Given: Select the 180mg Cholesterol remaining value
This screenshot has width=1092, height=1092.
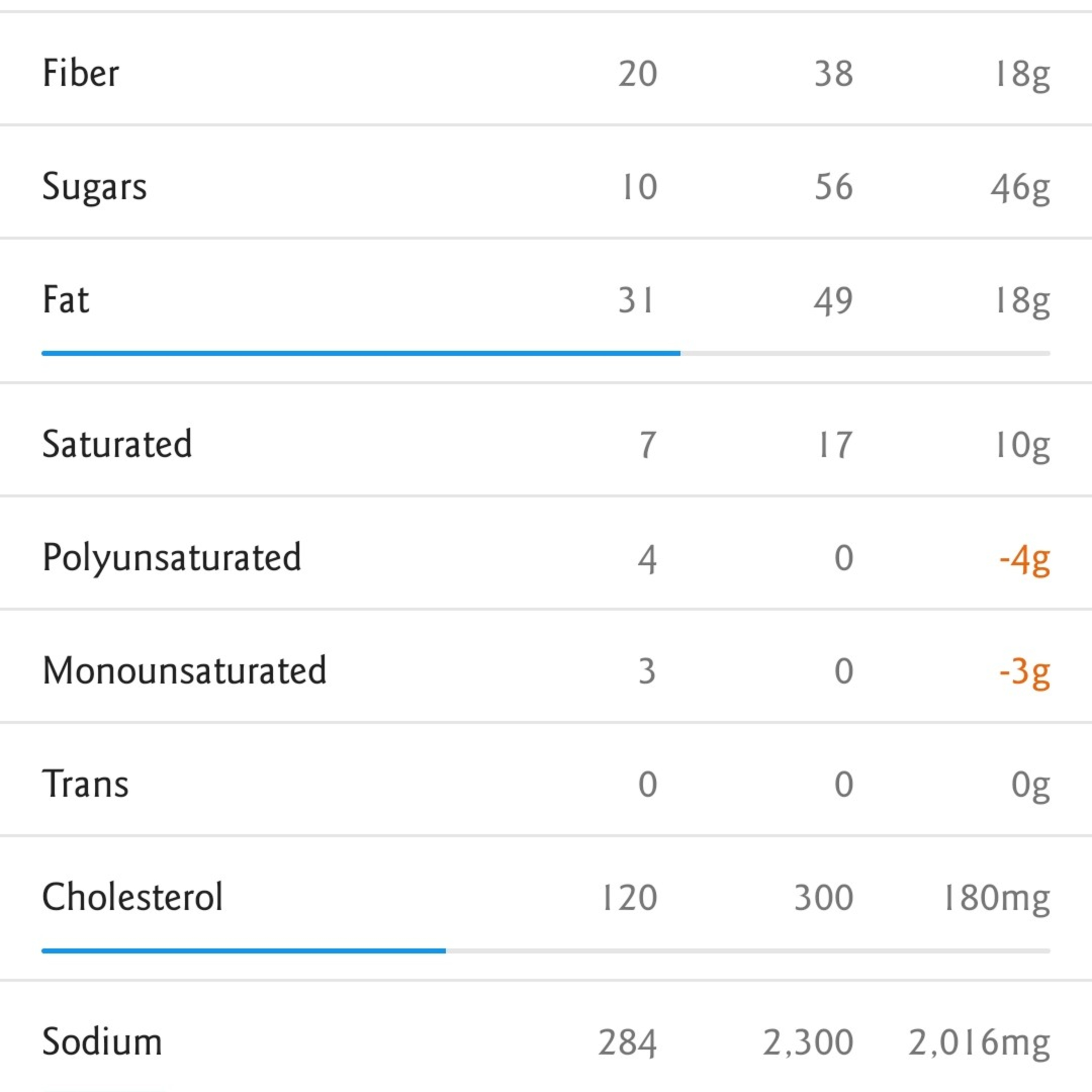Looking at the screenshot, I should [x=996, y=898].
